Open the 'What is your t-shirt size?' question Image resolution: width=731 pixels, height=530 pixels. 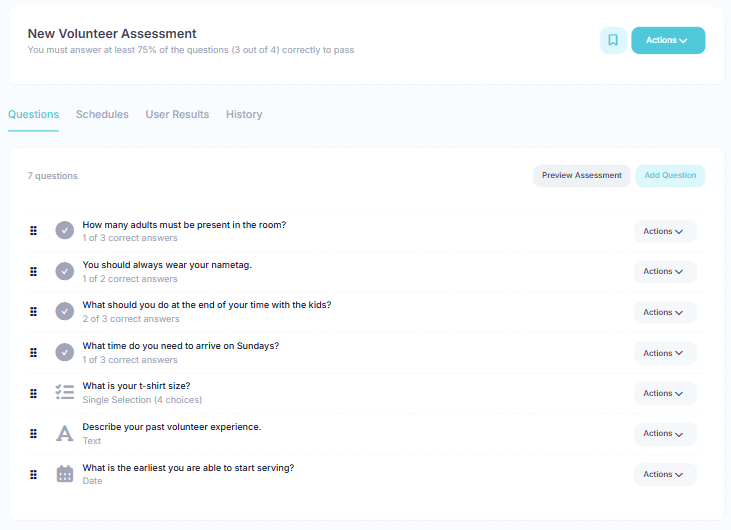(x=136, y=386)
